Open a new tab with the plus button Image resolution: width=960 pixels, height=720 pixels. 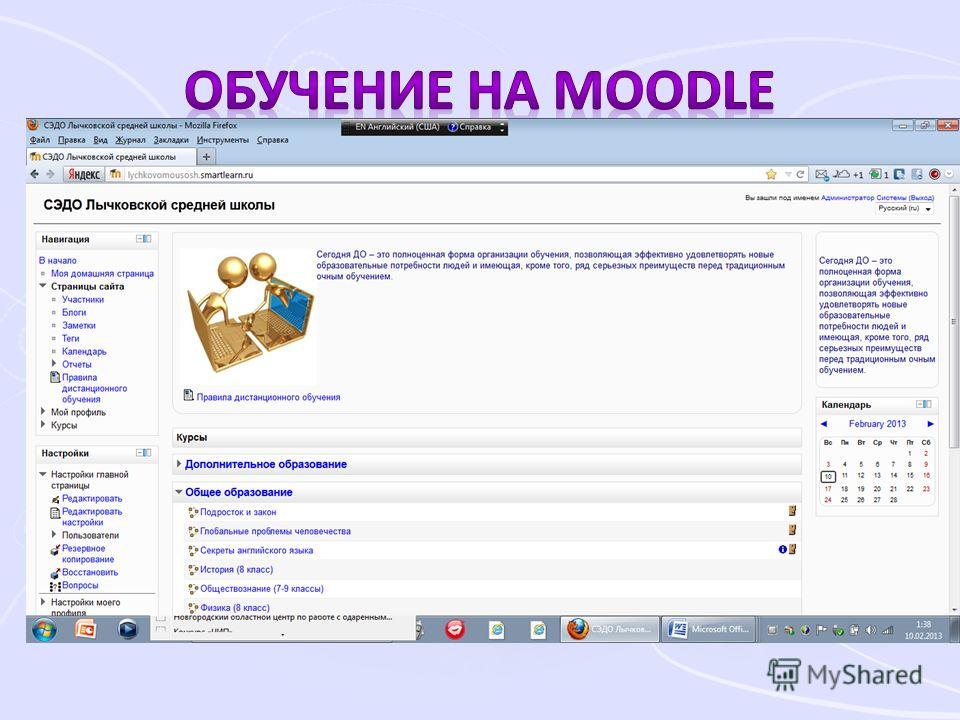pyautogui.click(x=206, y=157)
